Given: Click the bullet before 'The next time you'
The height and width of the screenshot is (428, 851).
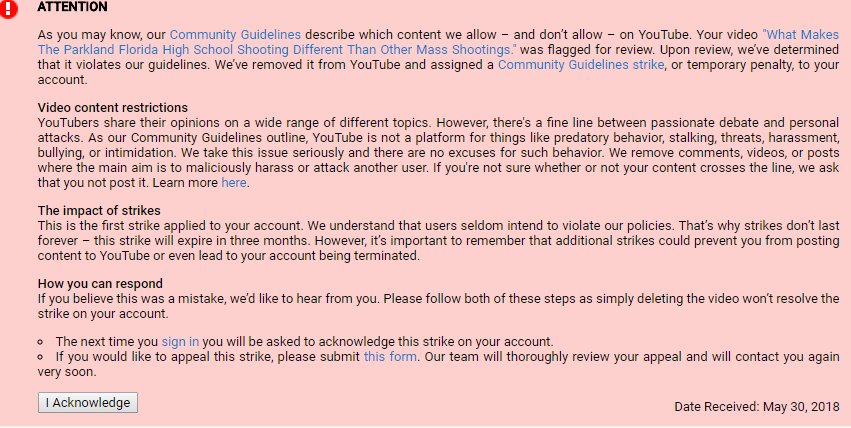Looking at the screenshot, I should (41, 342).
